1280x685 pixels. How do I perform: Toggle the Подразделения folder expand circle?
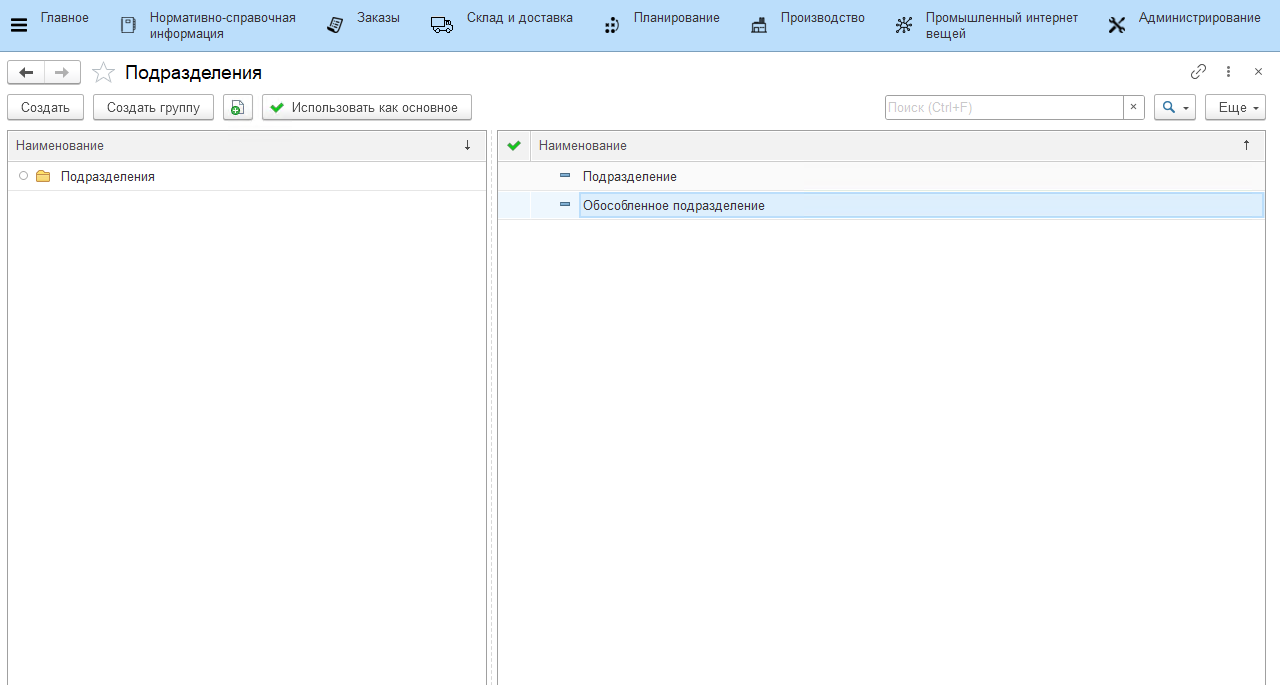click(x=23, y=176)
